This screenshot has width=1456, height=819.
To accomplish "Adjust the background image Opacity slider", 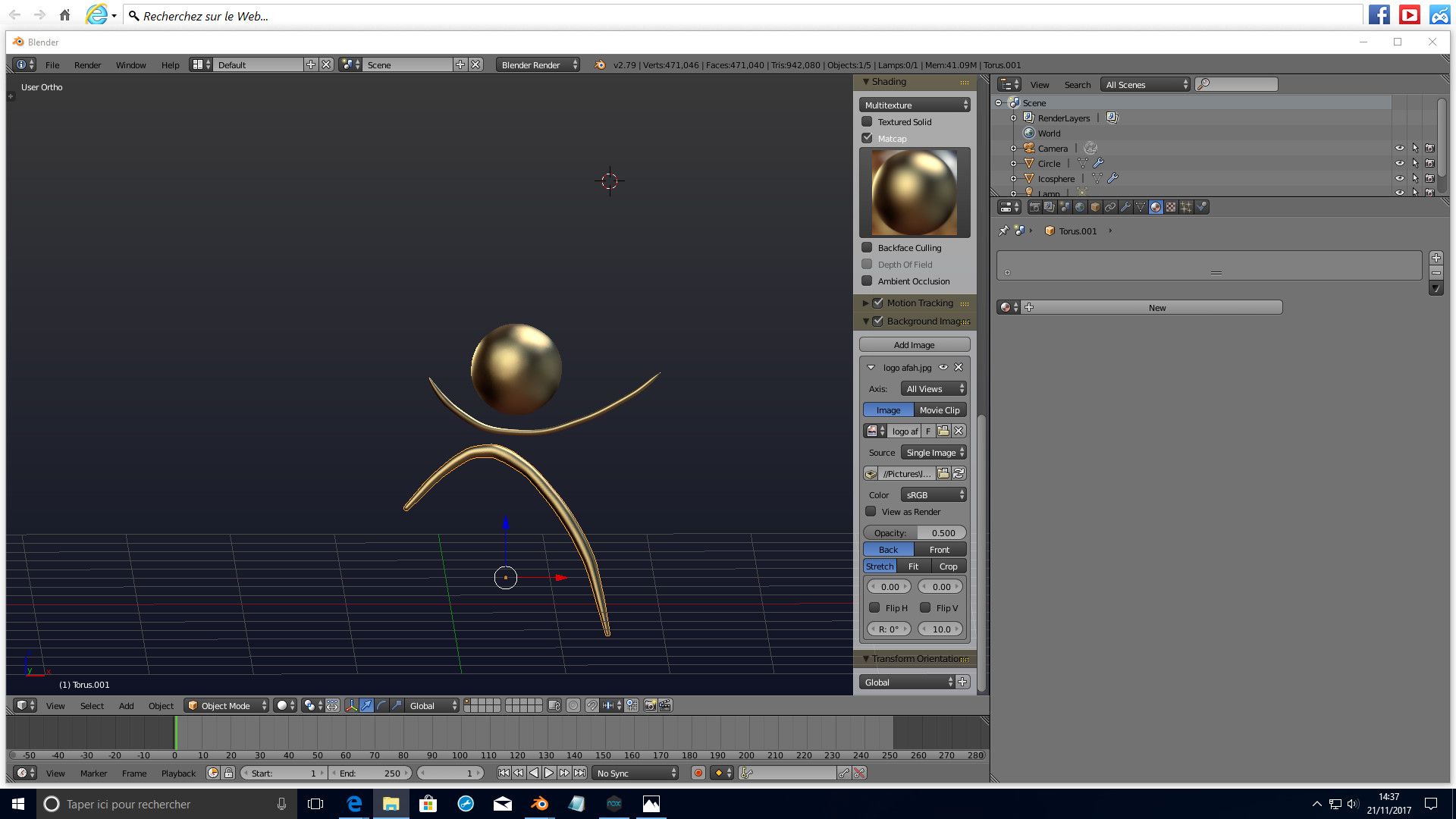I will (x=915, y=533).
